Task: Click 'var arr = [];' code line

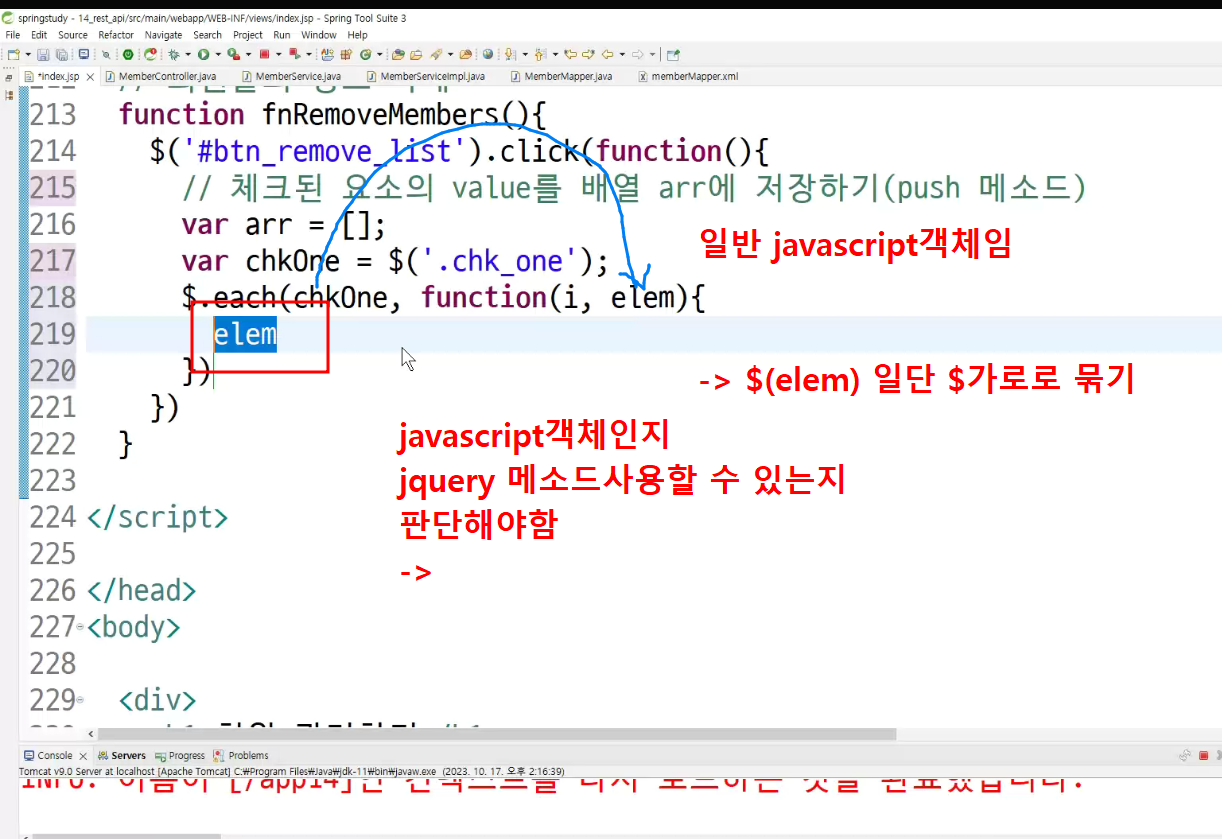Action: coord(284,224)
